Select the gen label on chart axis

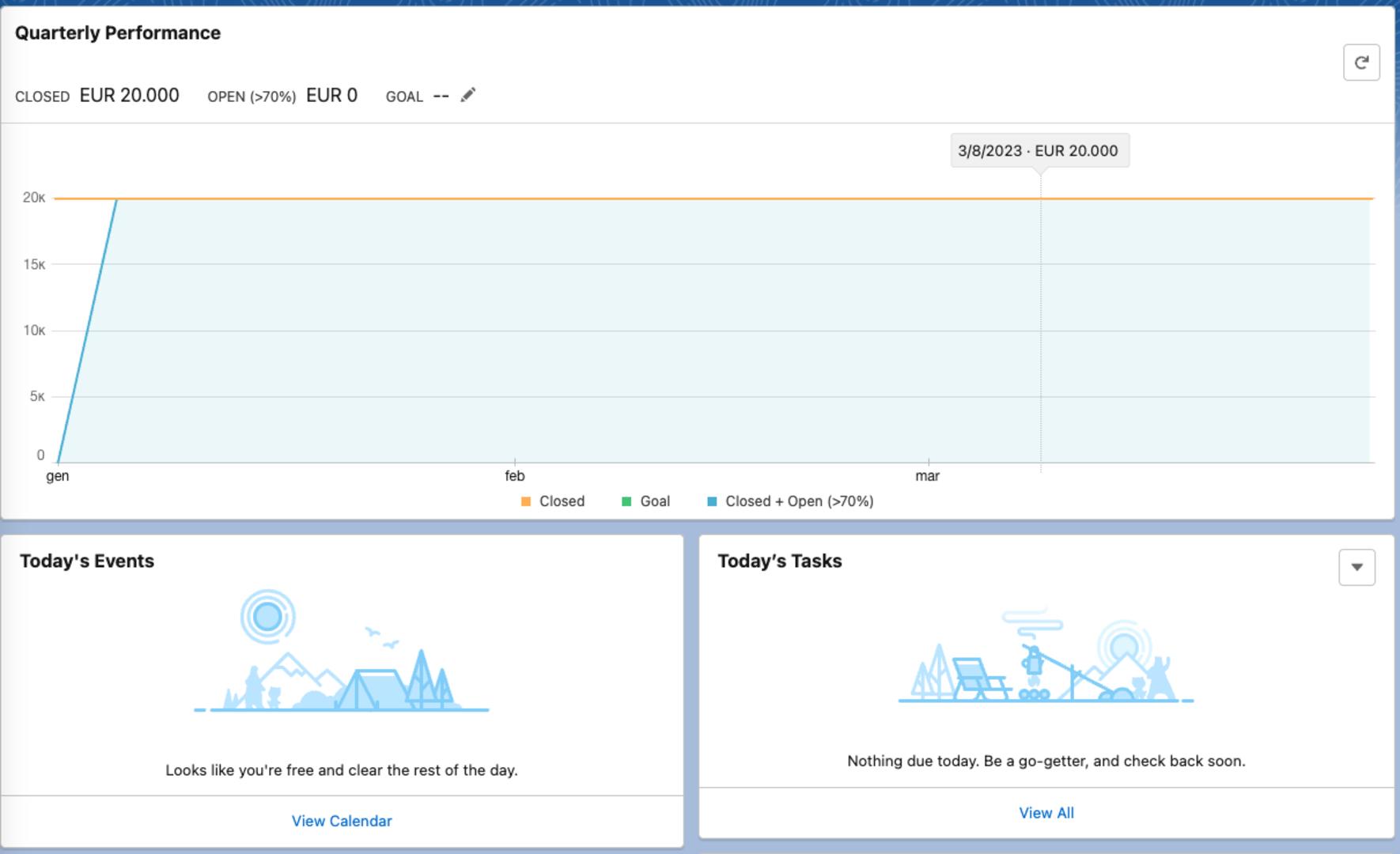click(x=58, y=476)
